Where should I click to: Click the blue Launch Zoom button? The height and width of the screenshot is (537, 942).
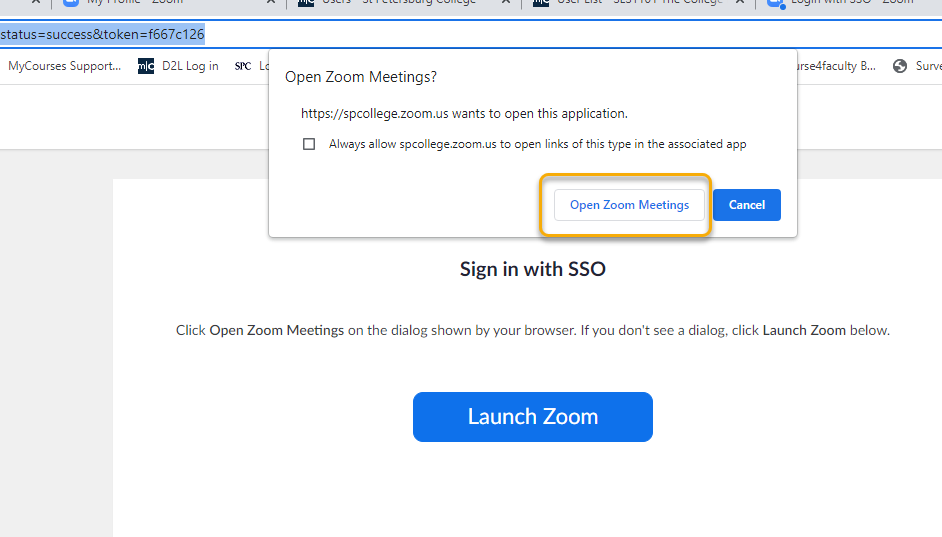point(533,417)
